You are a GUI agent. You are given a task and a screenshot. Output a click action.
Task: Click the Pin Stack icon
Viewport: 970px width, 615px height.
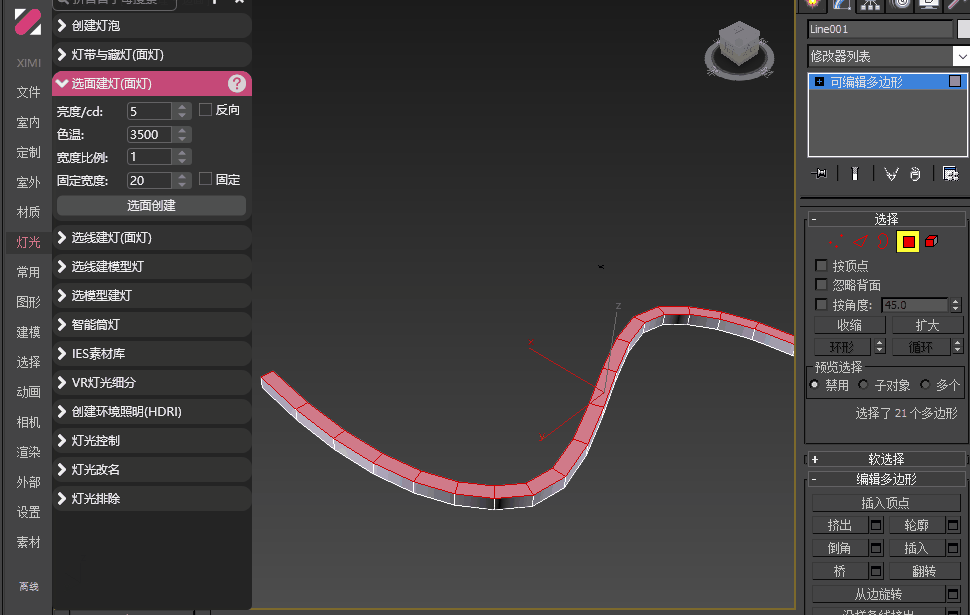(x=819, y=174)
